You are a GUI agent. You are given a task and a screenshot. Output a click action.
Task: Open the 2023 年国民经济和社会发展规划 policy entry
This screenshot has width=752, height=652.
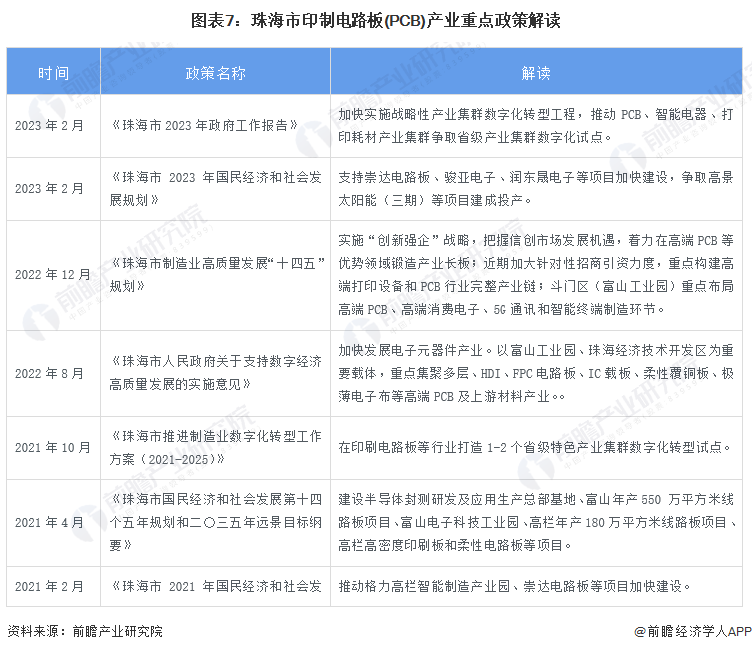(x=215, y=189)
